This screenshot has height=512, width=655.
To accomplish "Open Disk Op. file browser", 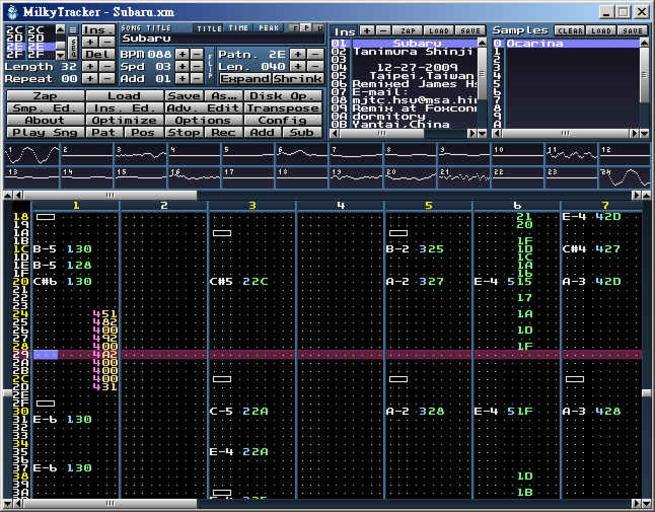I will point(282,96).
